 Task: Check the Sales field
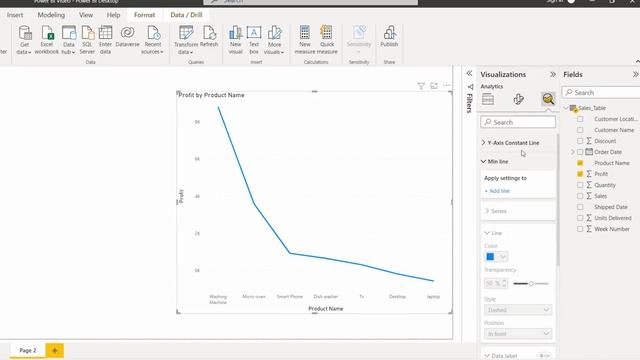point(580,196)
